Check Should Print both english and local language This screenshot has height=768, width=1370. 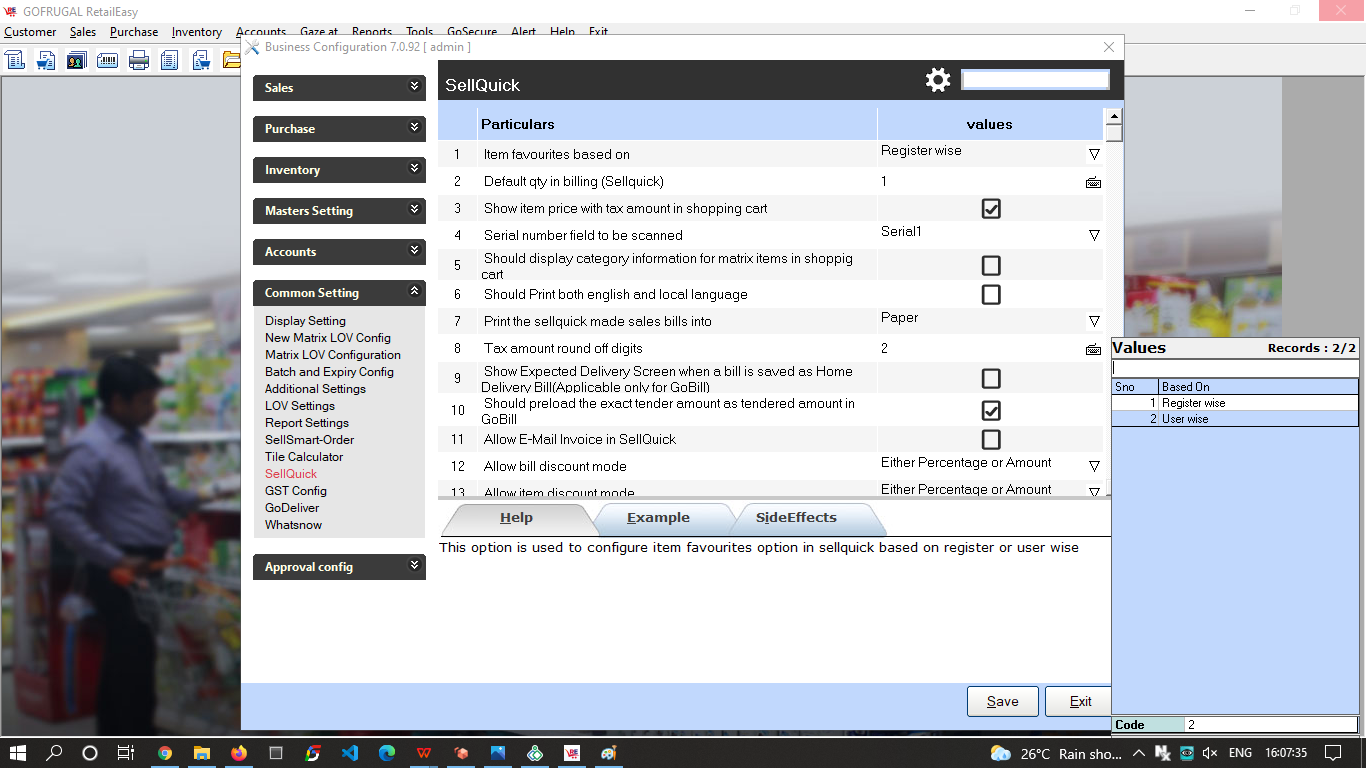990,295
